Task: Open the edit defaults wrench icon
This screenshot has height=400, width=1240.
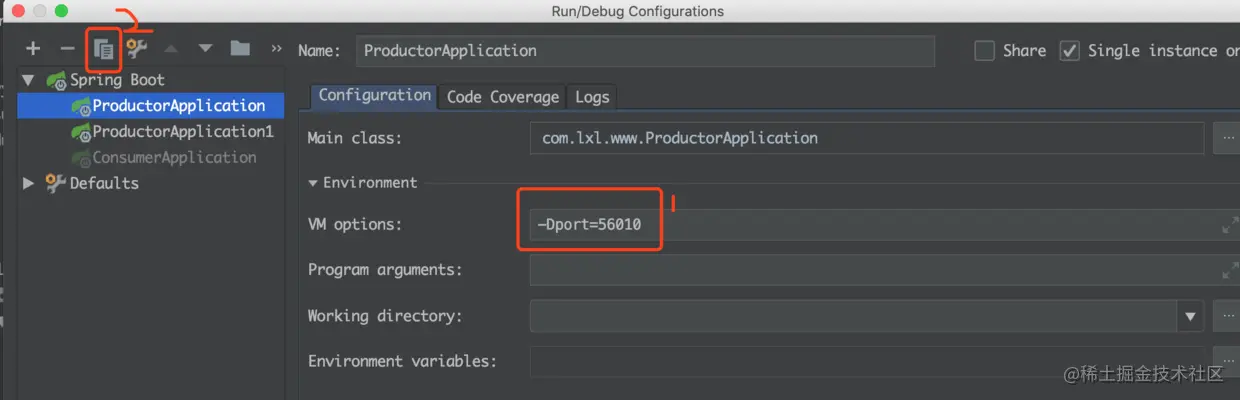Action: [x=137, y=48]
